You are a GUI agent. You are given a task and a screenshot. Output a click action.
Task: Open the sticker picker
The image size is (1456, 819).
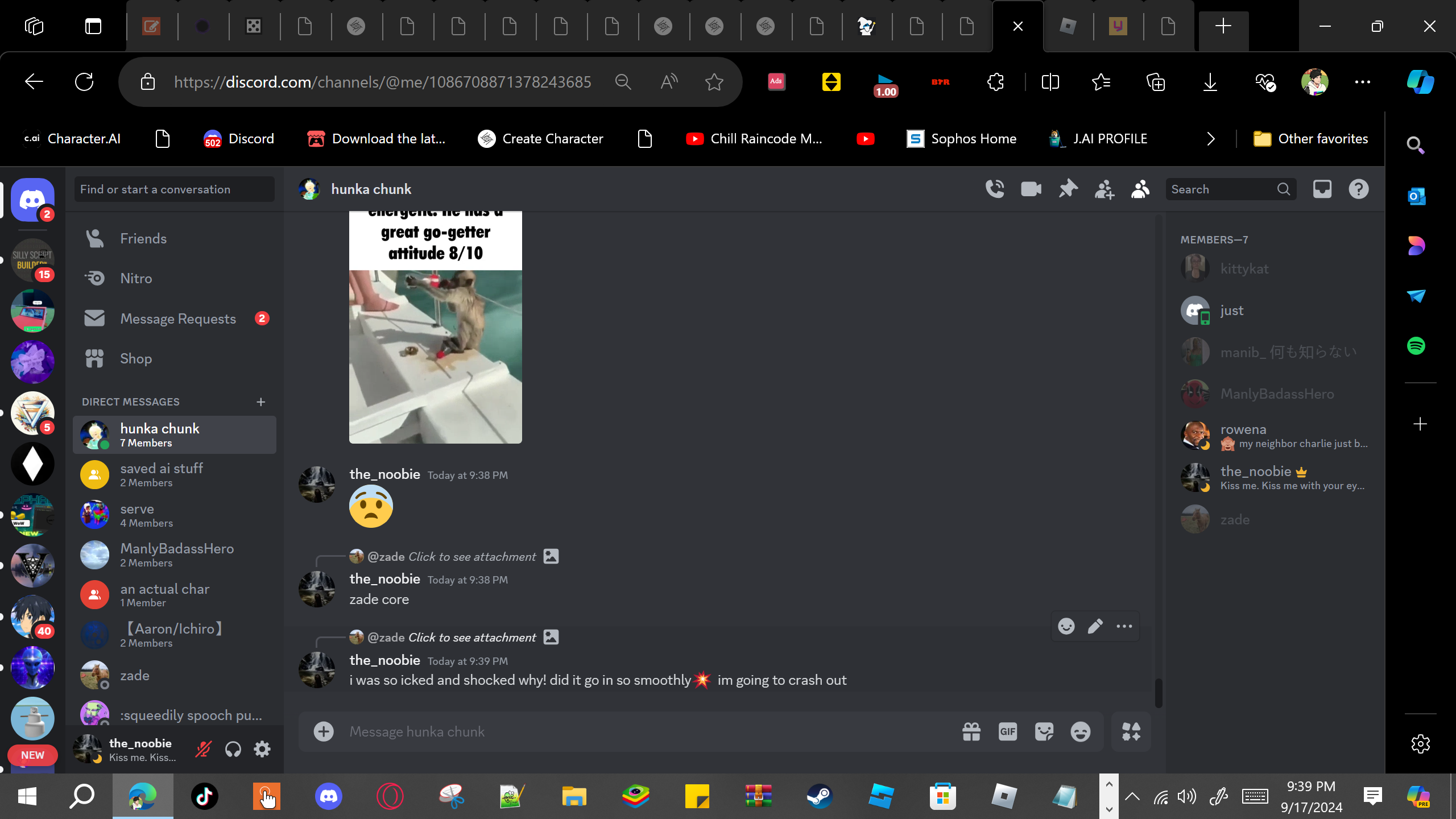[1044, 731]
